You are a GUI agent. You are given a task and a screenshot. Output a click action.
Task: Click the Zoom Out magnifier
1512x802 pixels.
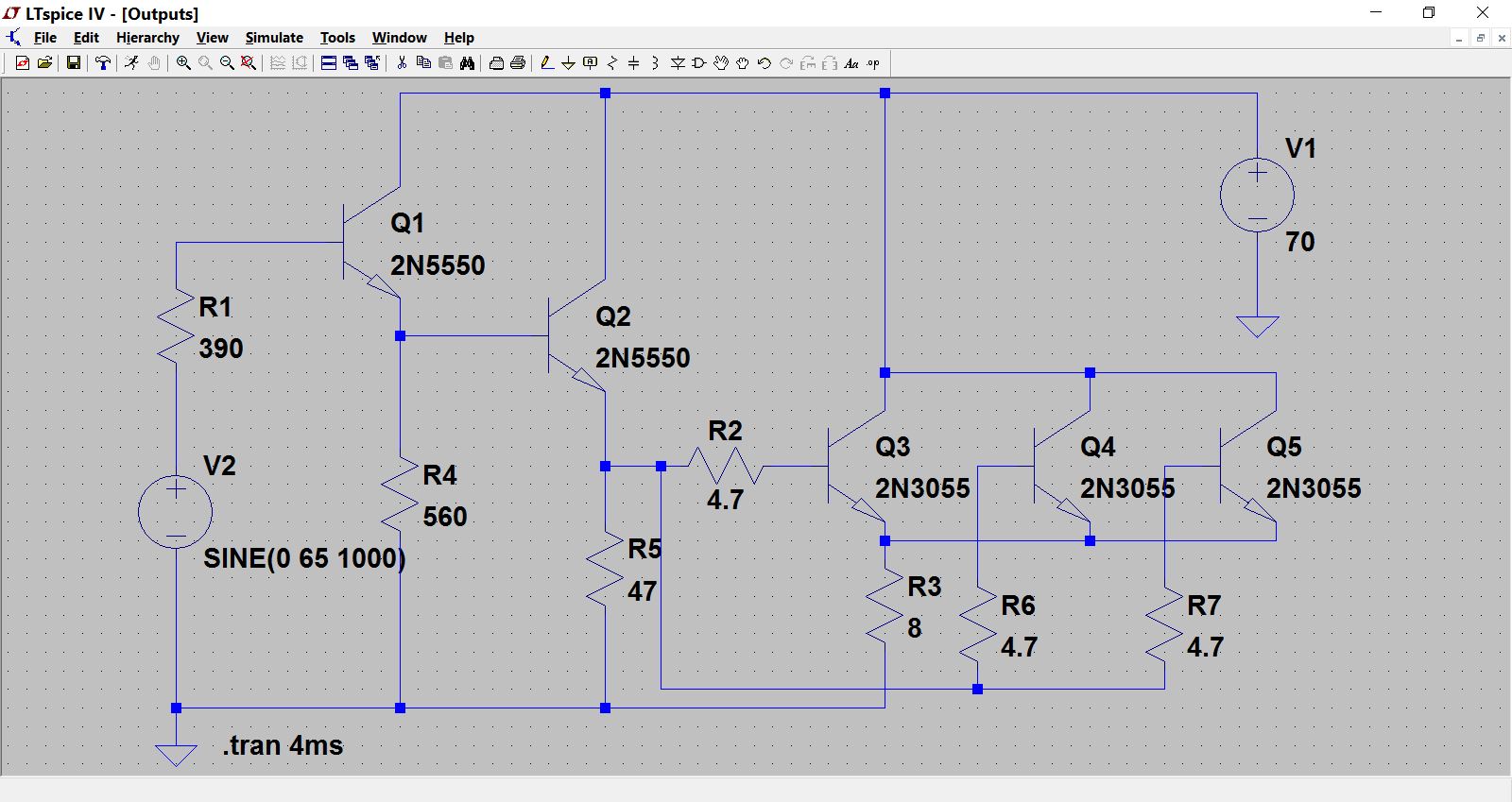(x=227, y=63)
